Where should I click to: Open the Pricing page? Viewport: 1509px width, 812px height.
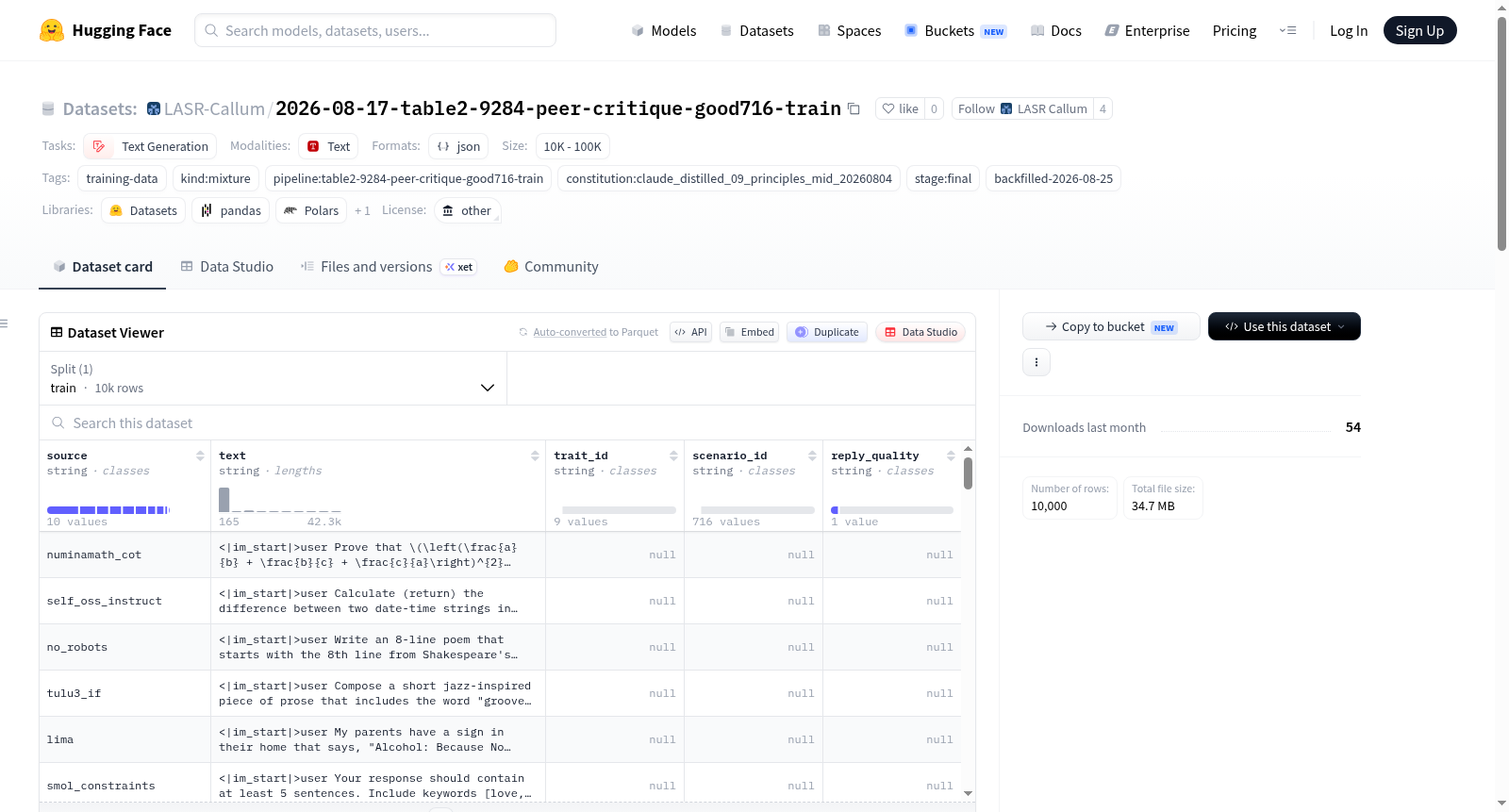1235,30
